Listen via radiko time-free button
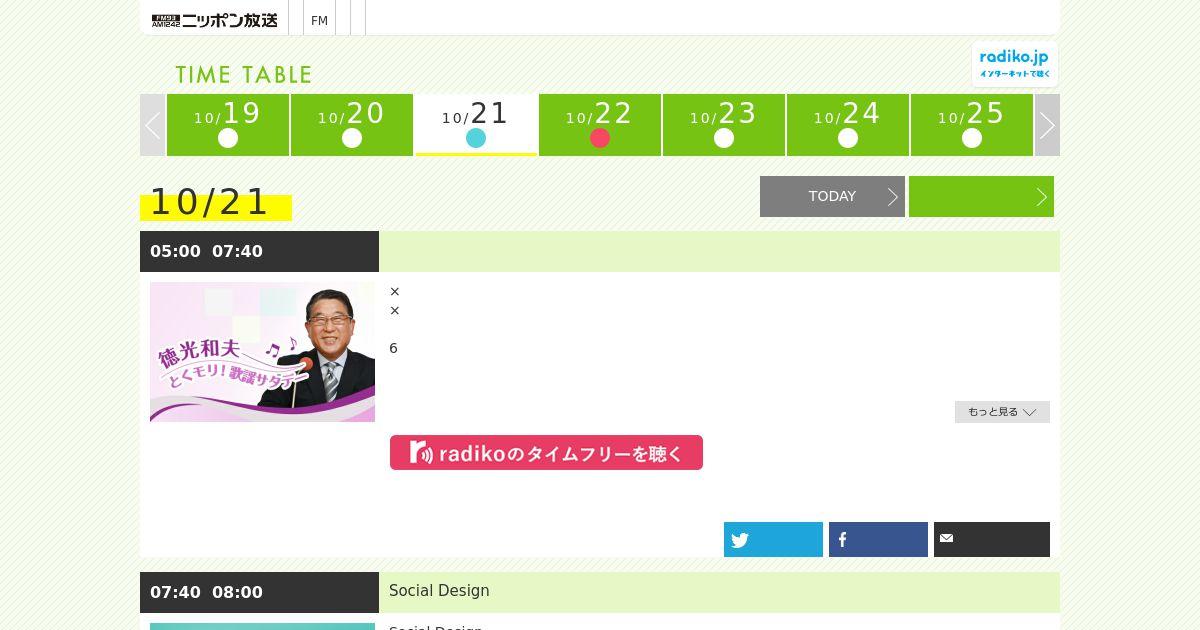Image resolution: width=1200 pixels, height=630 pixels. tap(546, 452)
